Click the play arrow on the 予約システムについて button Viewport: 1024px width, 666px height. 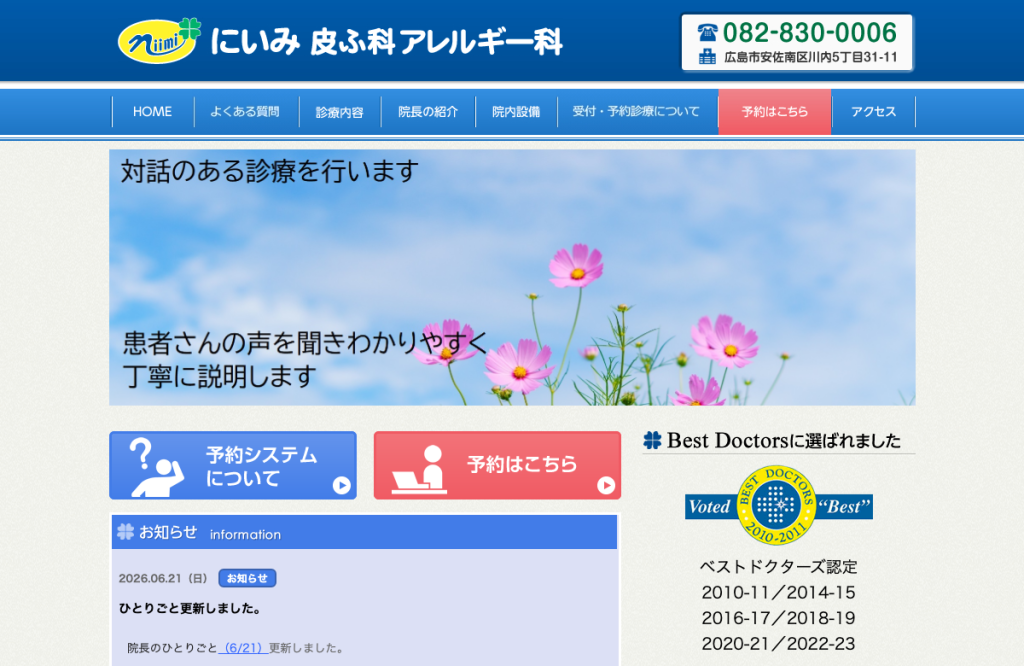click(342, 485)
